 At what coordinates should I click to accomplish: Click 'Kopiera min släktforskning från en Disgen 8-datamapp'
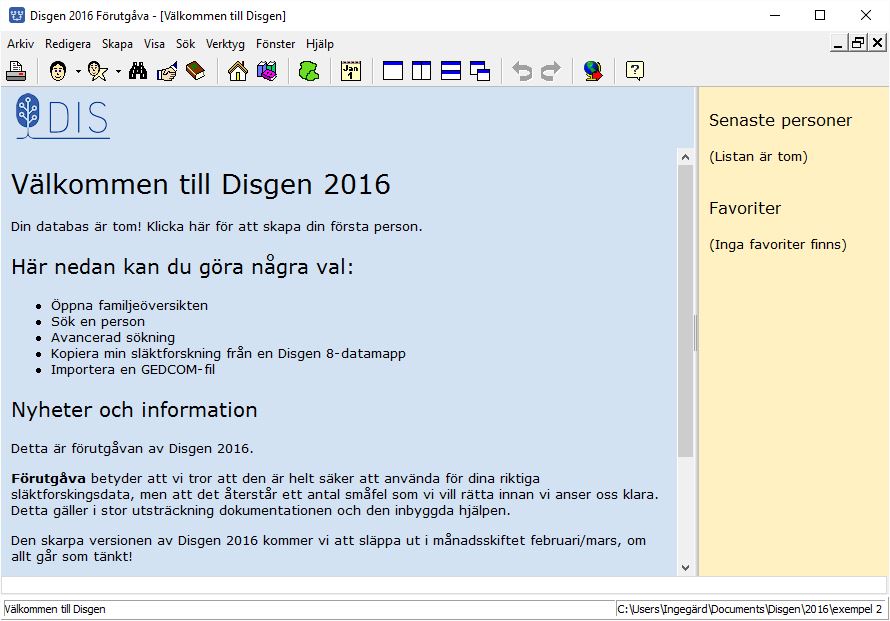pos(228,353)
